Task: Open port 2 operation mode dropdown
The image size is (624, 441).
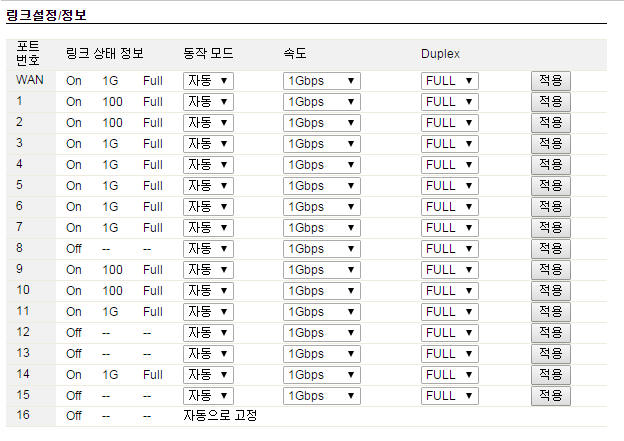Action: 208,123
